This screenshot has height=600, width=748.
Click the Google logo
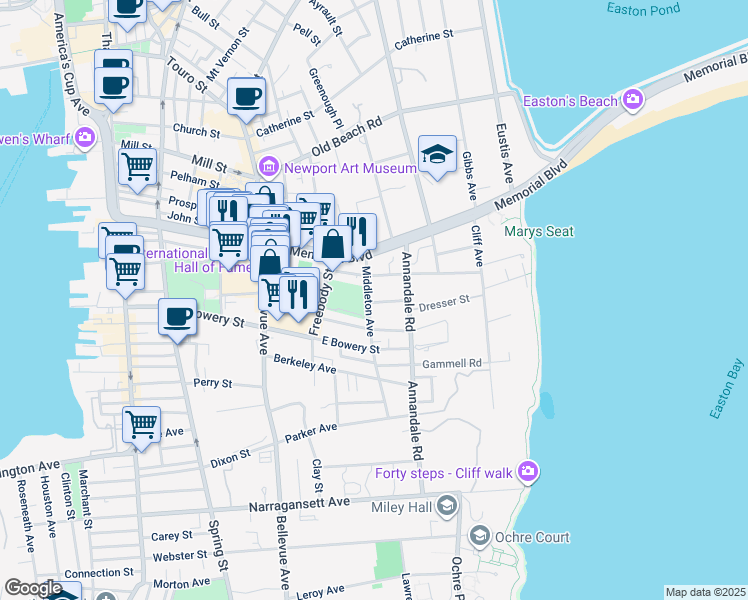pyautogui.click(x=33, y=587)
